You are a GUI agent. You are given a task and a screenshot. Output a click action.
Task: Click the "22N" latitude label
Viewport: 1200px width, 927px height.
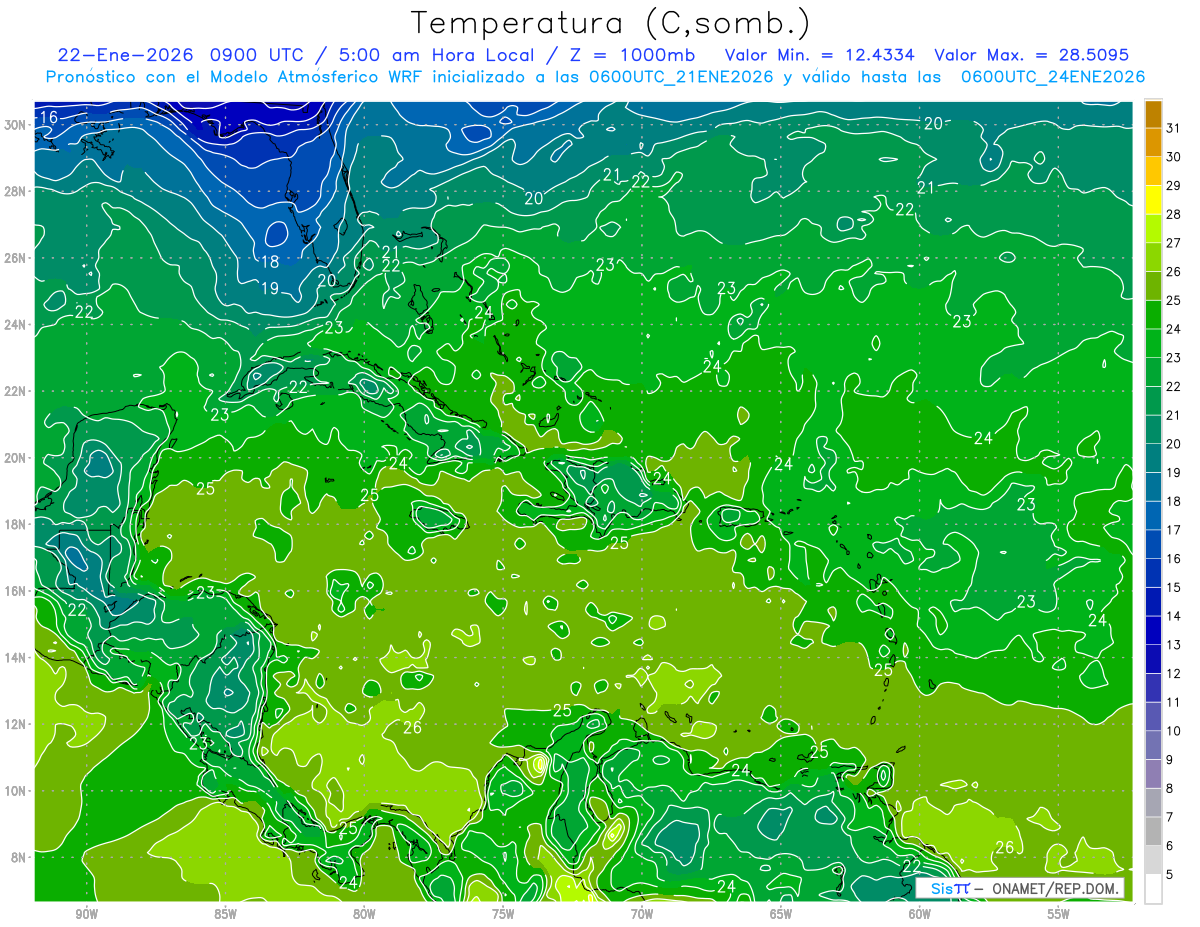[15, 391]
